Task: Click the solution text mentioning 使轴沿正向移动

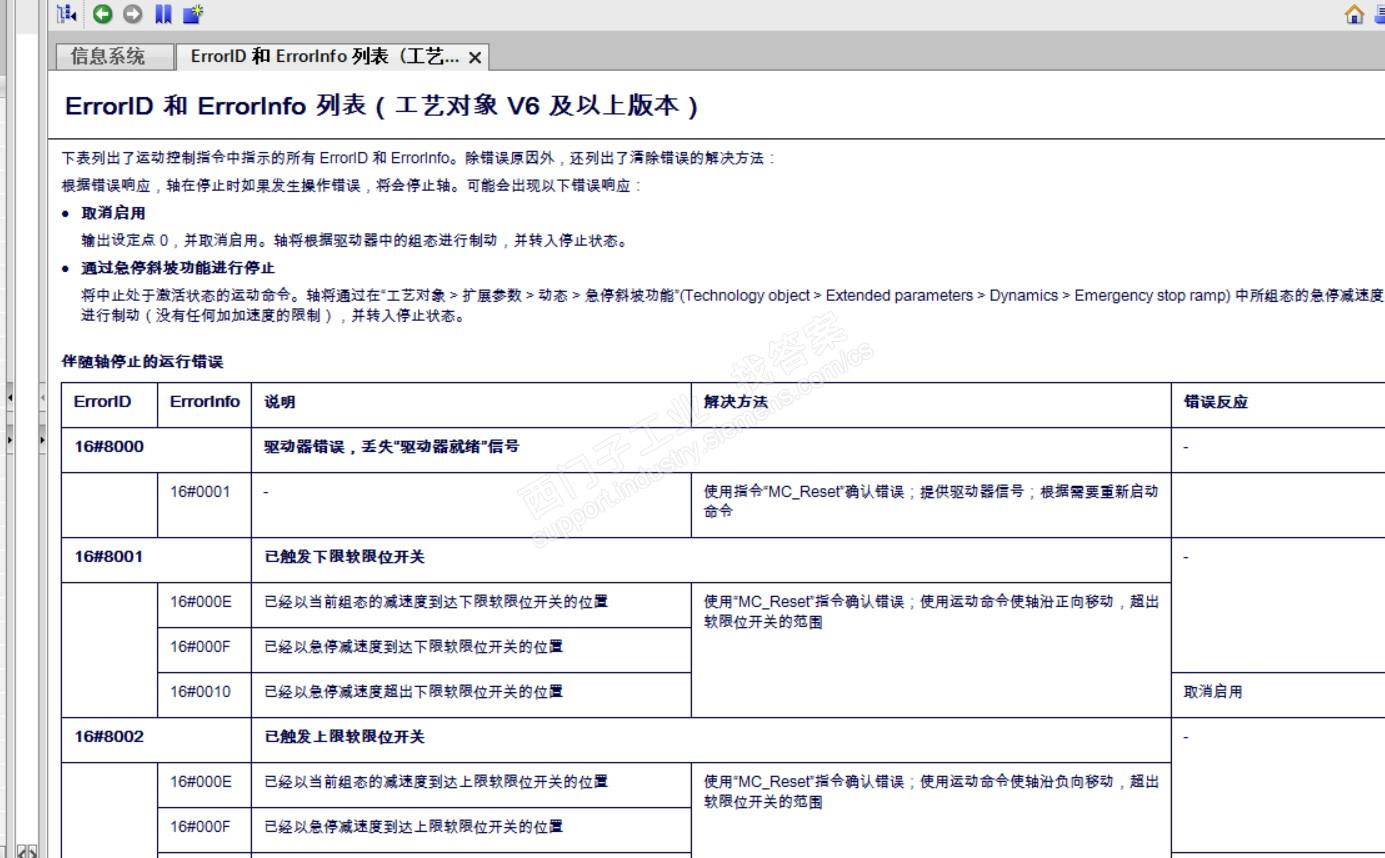Action: coord(931,611)
